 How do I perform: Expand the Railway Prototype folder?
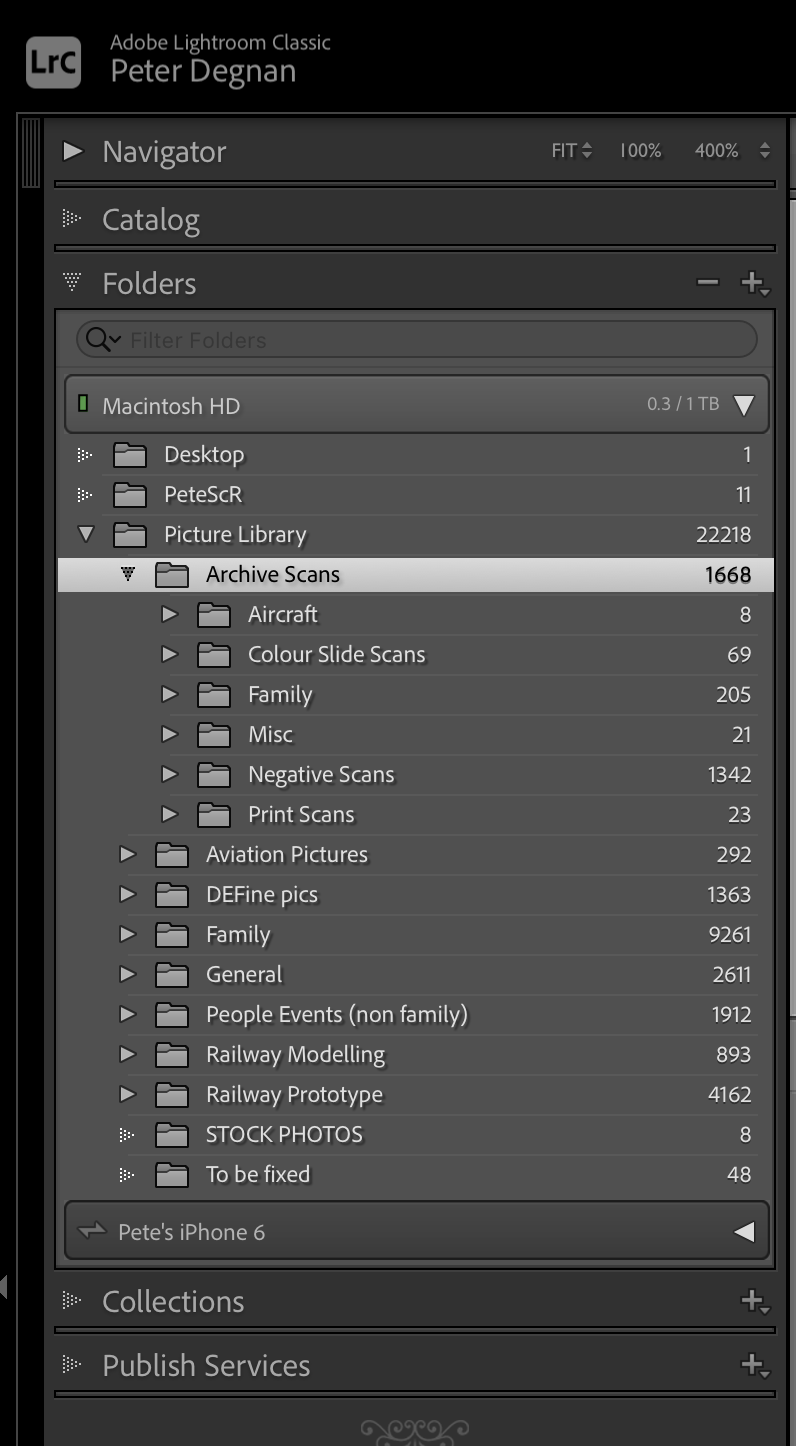point(127,1094)
